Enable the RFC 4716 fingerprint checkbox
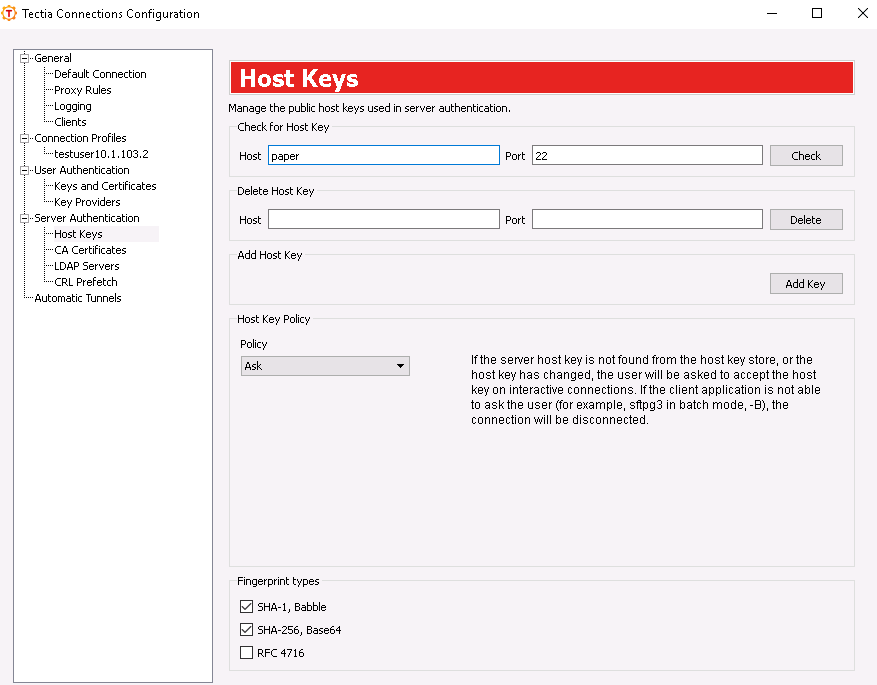Image resolution: width=877 pixels, height=685 pixels. (246, 653)
